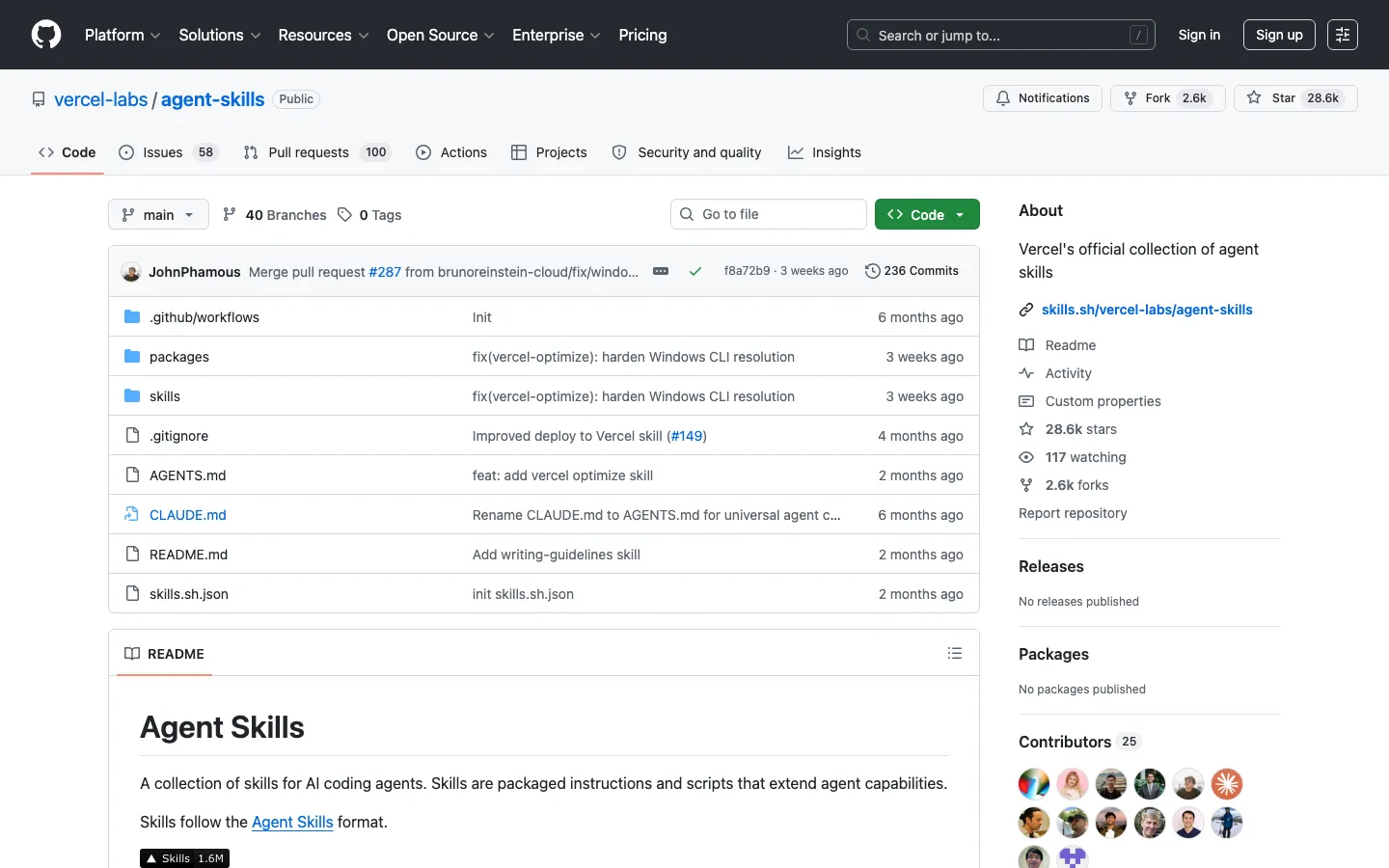Open the README.md file

[188, 555]
